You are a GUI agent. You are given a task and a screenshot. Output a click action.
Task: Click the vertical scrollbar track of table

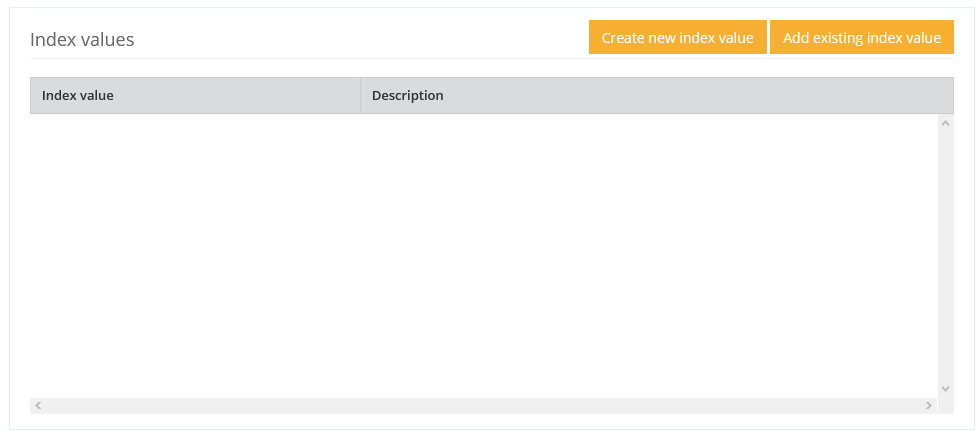click(945, 255)
